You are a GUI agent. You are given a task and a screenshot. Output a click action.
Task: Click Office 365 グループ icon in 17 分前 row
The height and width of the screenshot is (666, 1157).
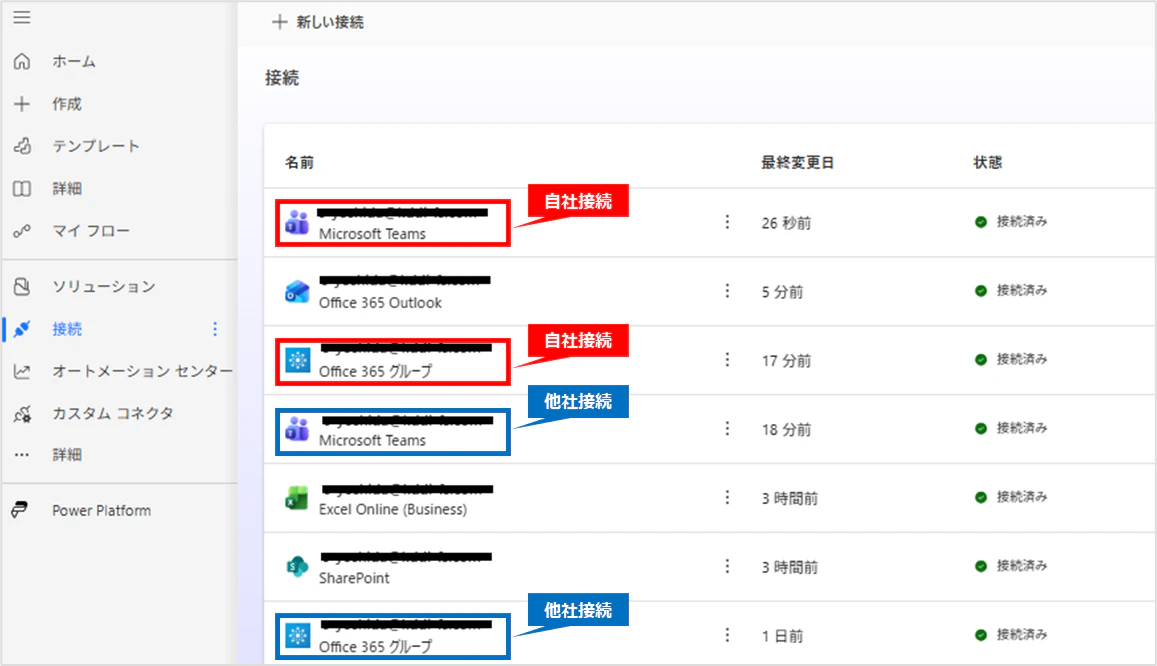coord(298,360)
